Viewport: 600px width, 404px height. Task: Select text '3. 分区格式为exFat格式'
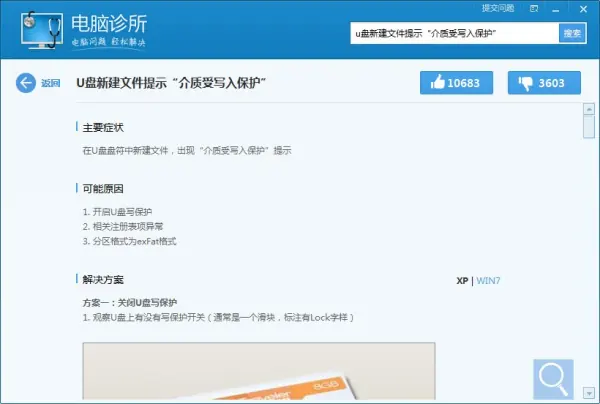129,241
